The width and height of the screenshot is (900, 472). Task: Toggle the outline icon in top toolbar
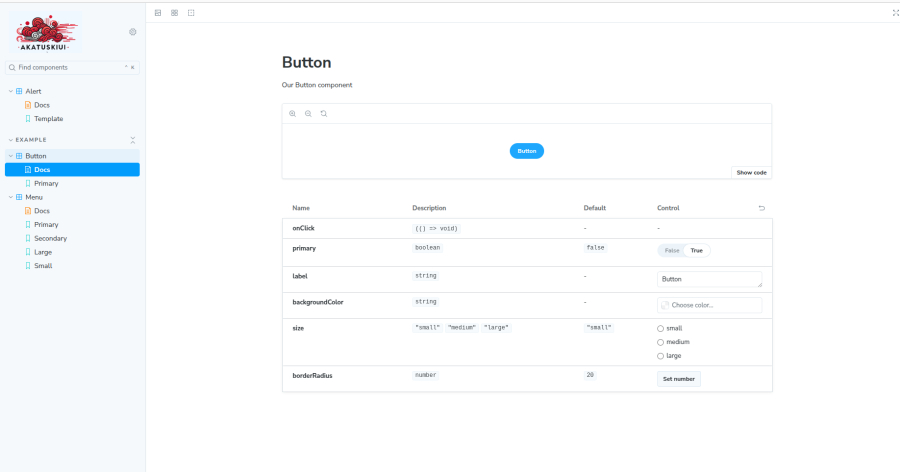191,12
